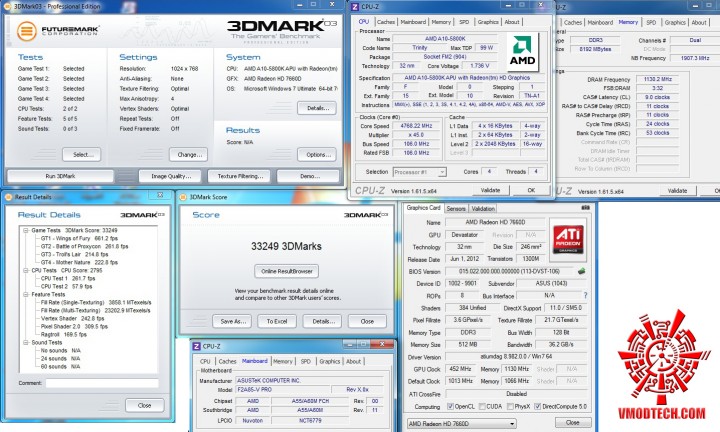Collapse the CPU Tests tree node
720x432 pixels.
(x=26, y=270)
